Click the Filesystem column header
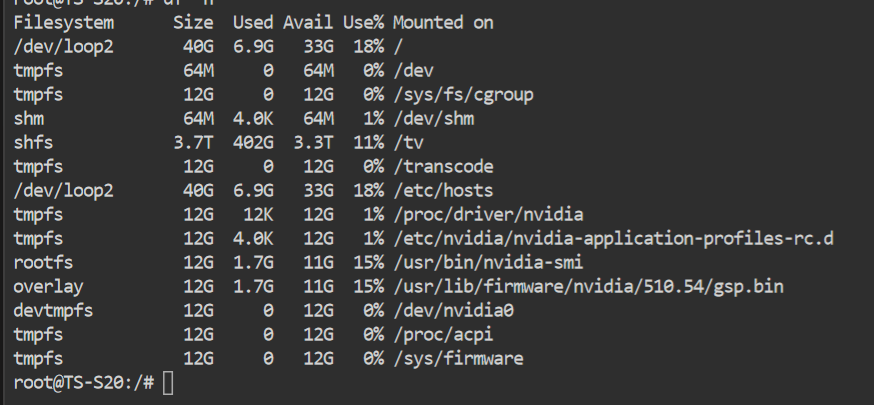874x405 pixels. (64, 23)
